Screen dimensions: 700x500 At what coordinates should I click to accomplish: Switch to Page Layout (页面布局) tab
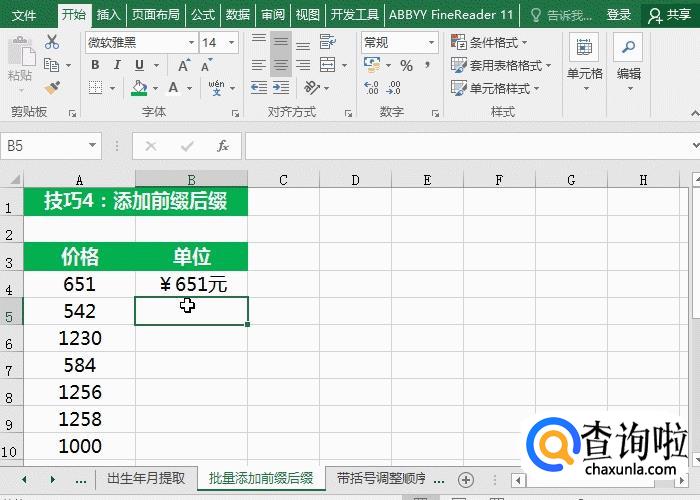pos(155,15)
